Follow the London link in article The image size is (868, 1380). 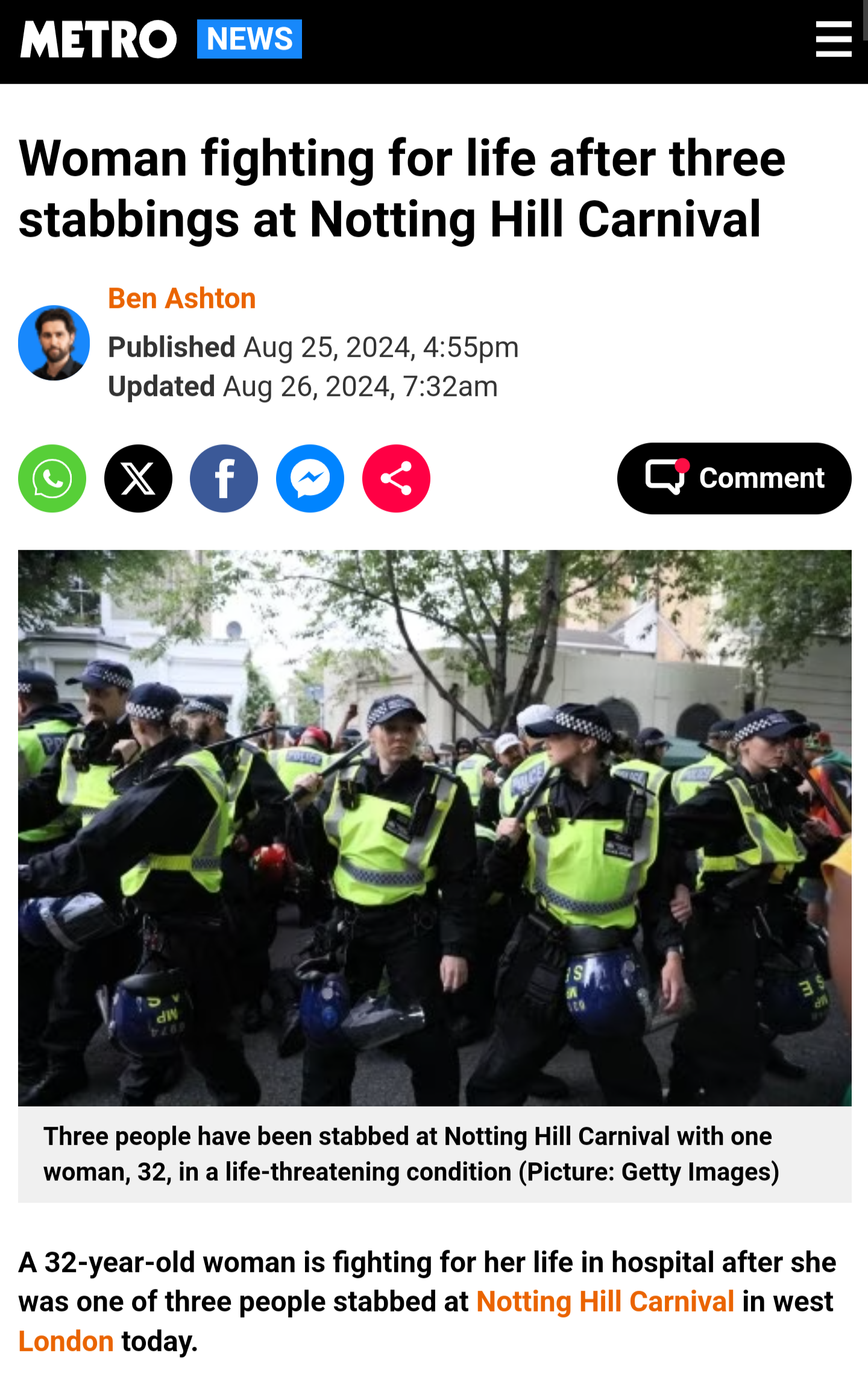(x=66, y=1341)
